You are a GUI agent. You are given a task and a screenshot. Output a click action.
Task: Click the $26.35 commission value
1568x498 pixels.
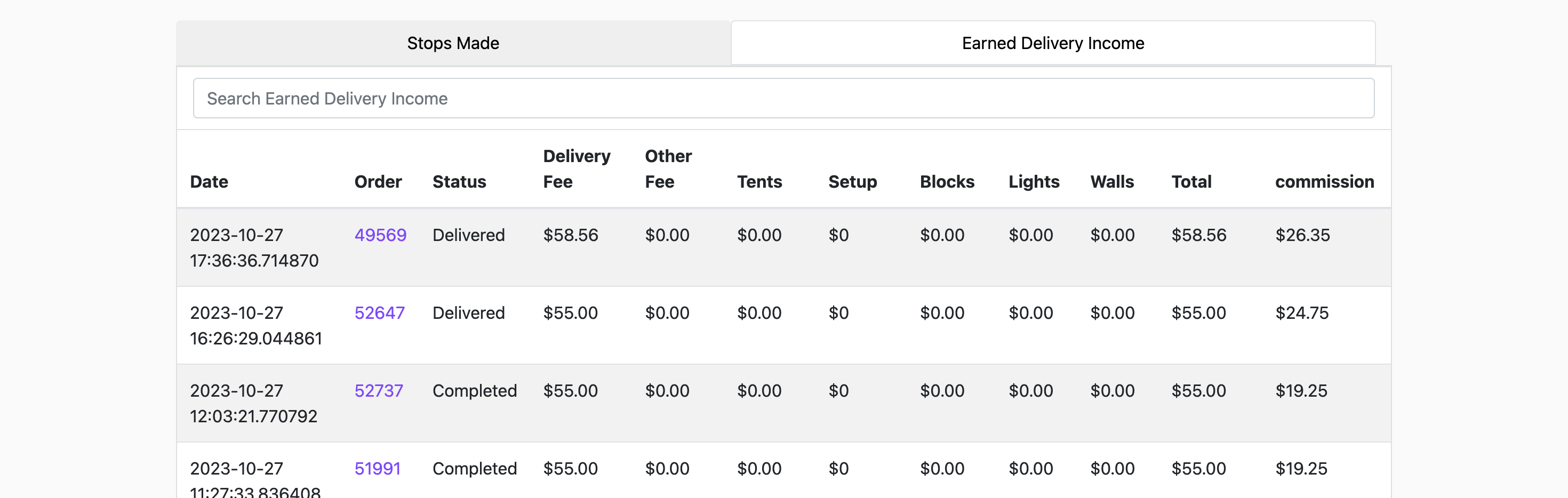[1302, 235]
